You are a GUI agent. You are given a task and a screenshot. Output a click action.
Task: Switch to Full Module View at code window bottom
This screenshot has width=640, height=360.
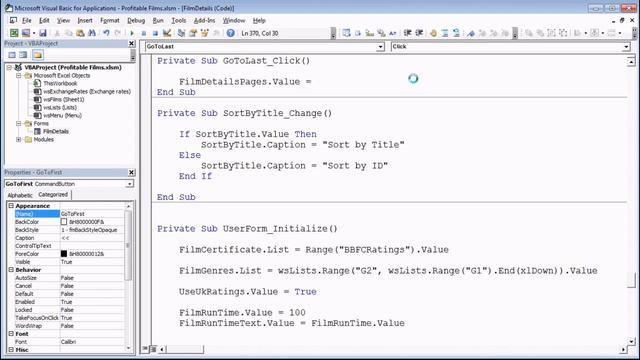tap(153, 349)
